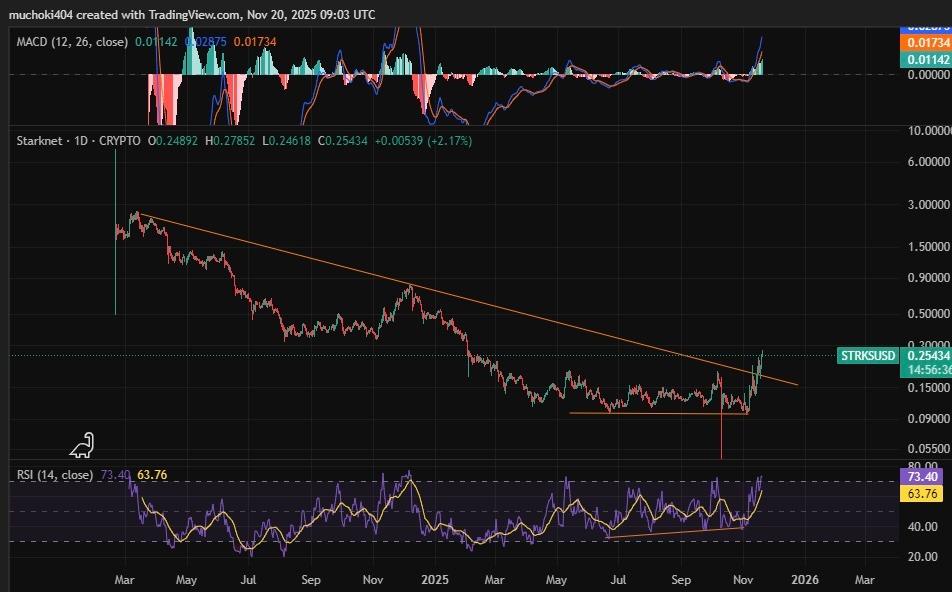Click the Starknet 1D CRYPTO chart title

coord(78,141)
